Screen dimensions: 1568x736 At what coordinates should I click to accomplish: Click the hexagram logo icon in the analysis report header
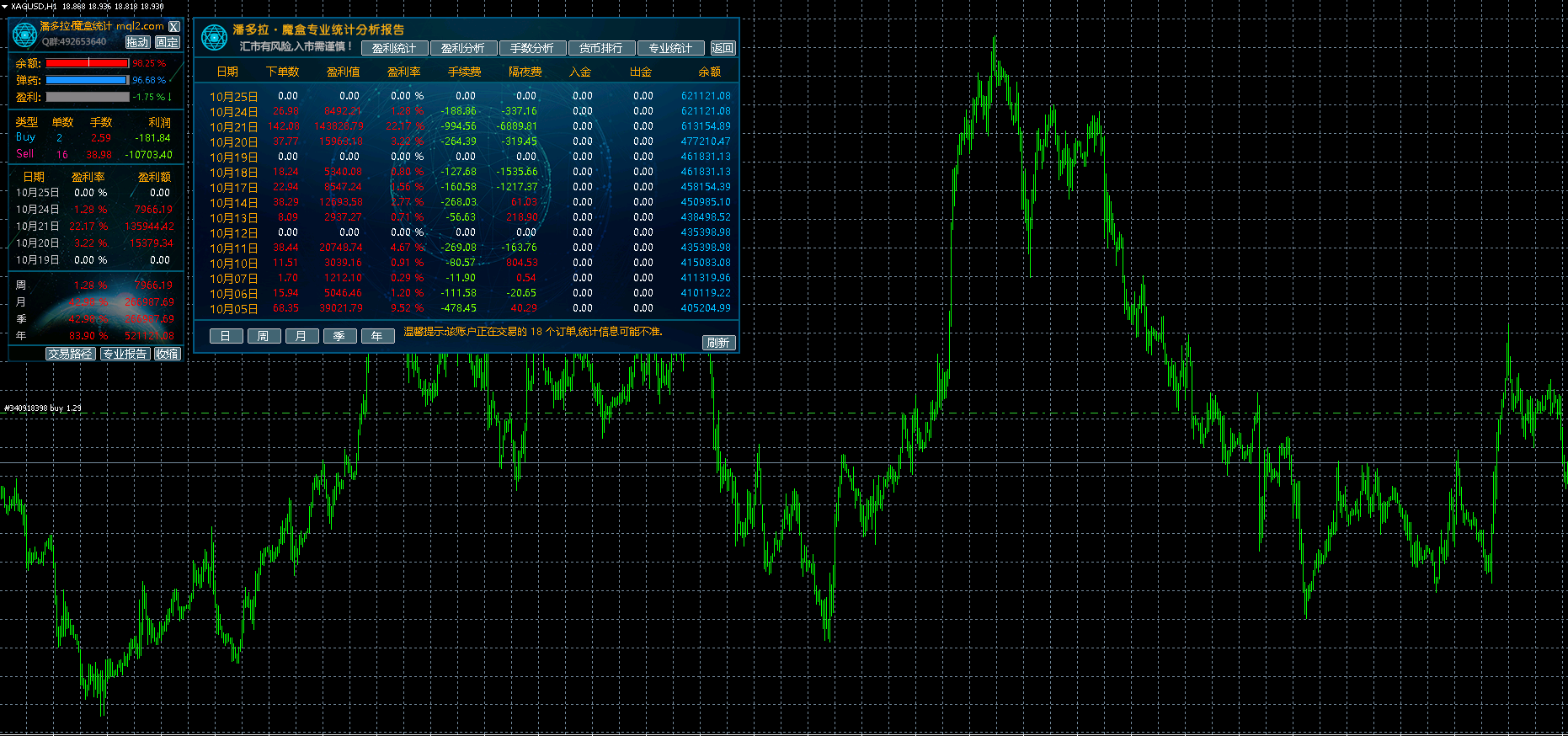tap(215, 38)
